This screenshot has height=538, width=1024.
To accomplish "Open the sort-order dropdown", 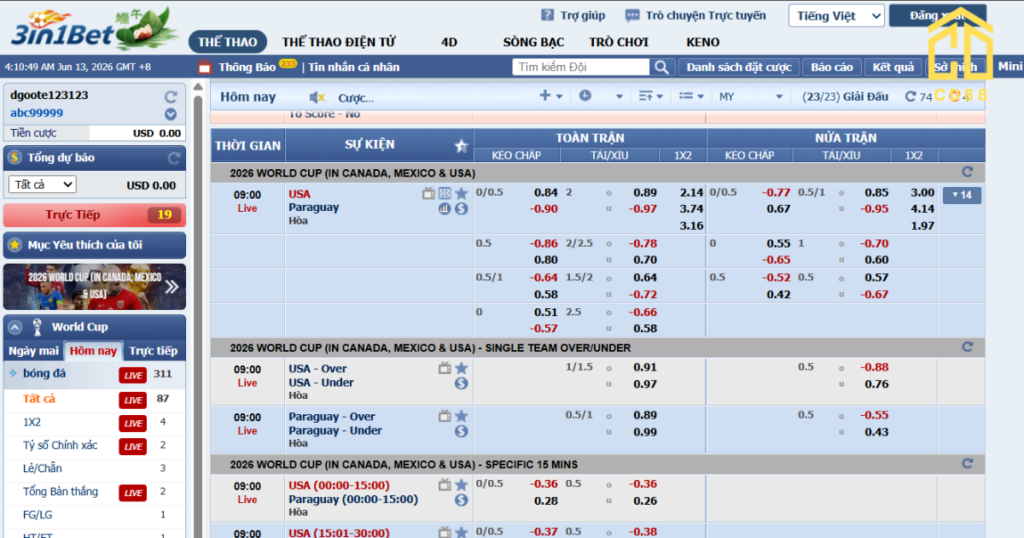I will coord(650,96).
